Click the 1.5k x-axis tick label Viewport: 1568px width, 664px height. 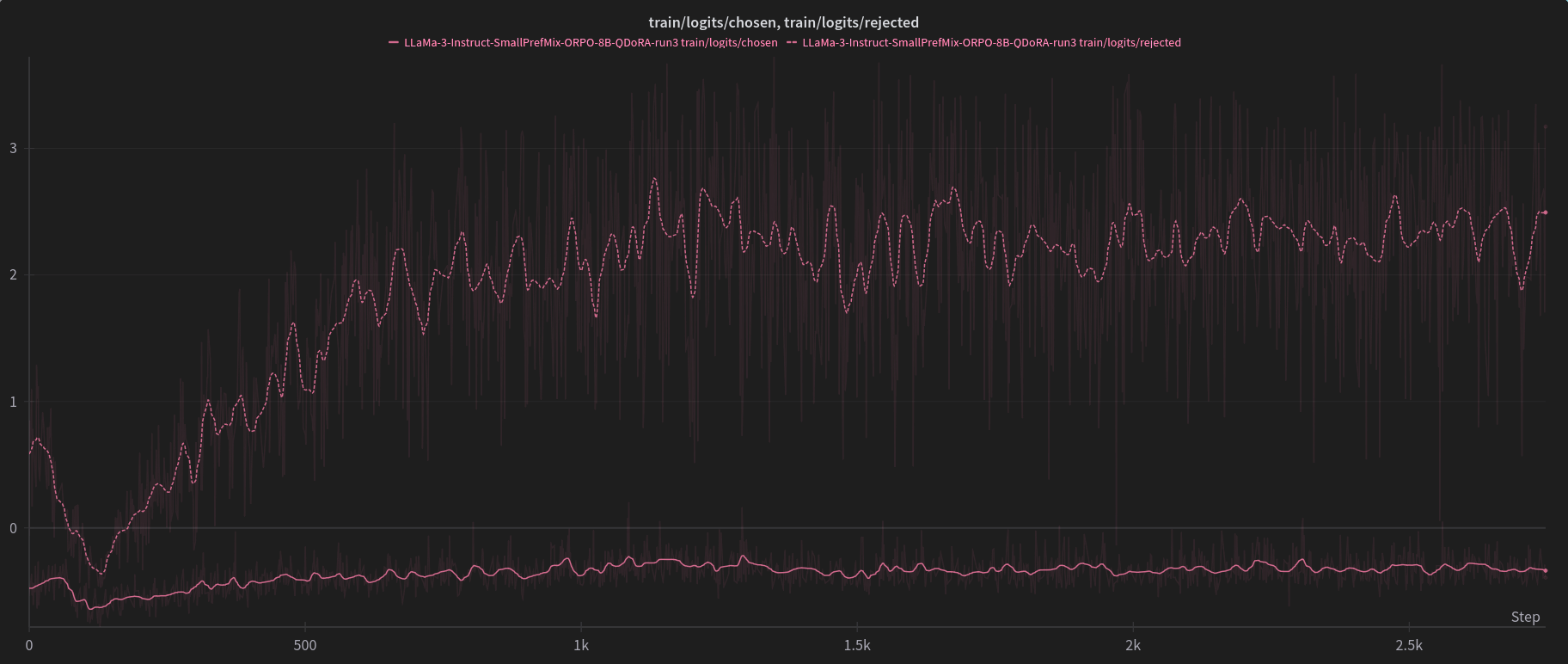857,645
